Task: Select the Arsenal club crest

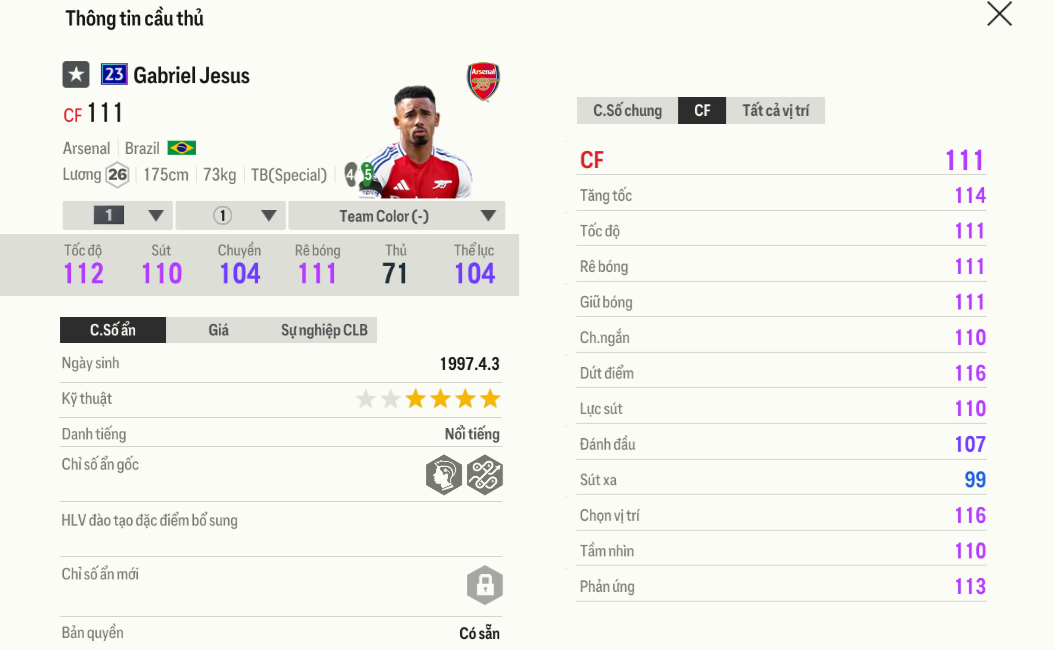Action: [x=482, y=83]
